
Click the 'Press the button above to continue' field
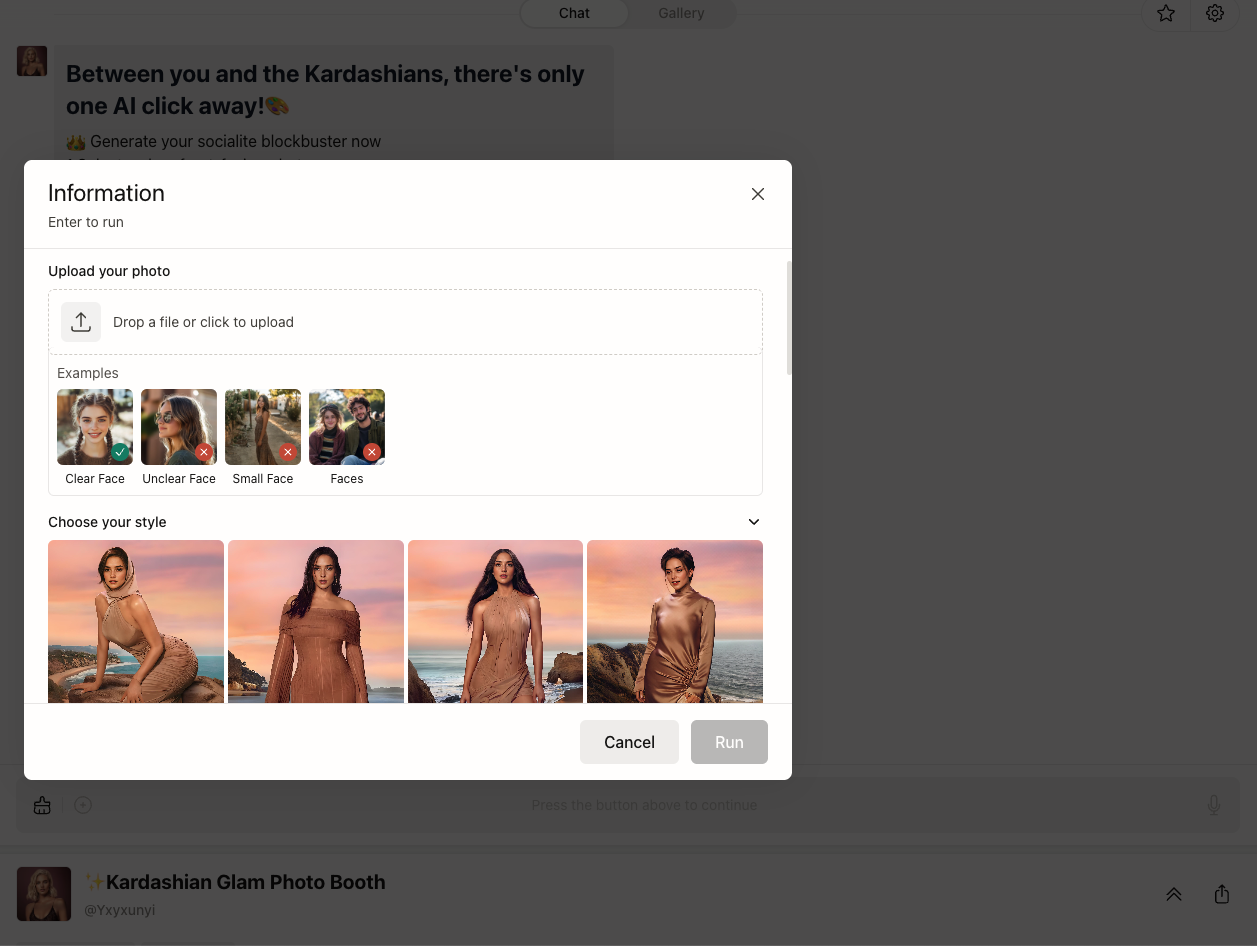pyautogui.click(x=644, y=805)
